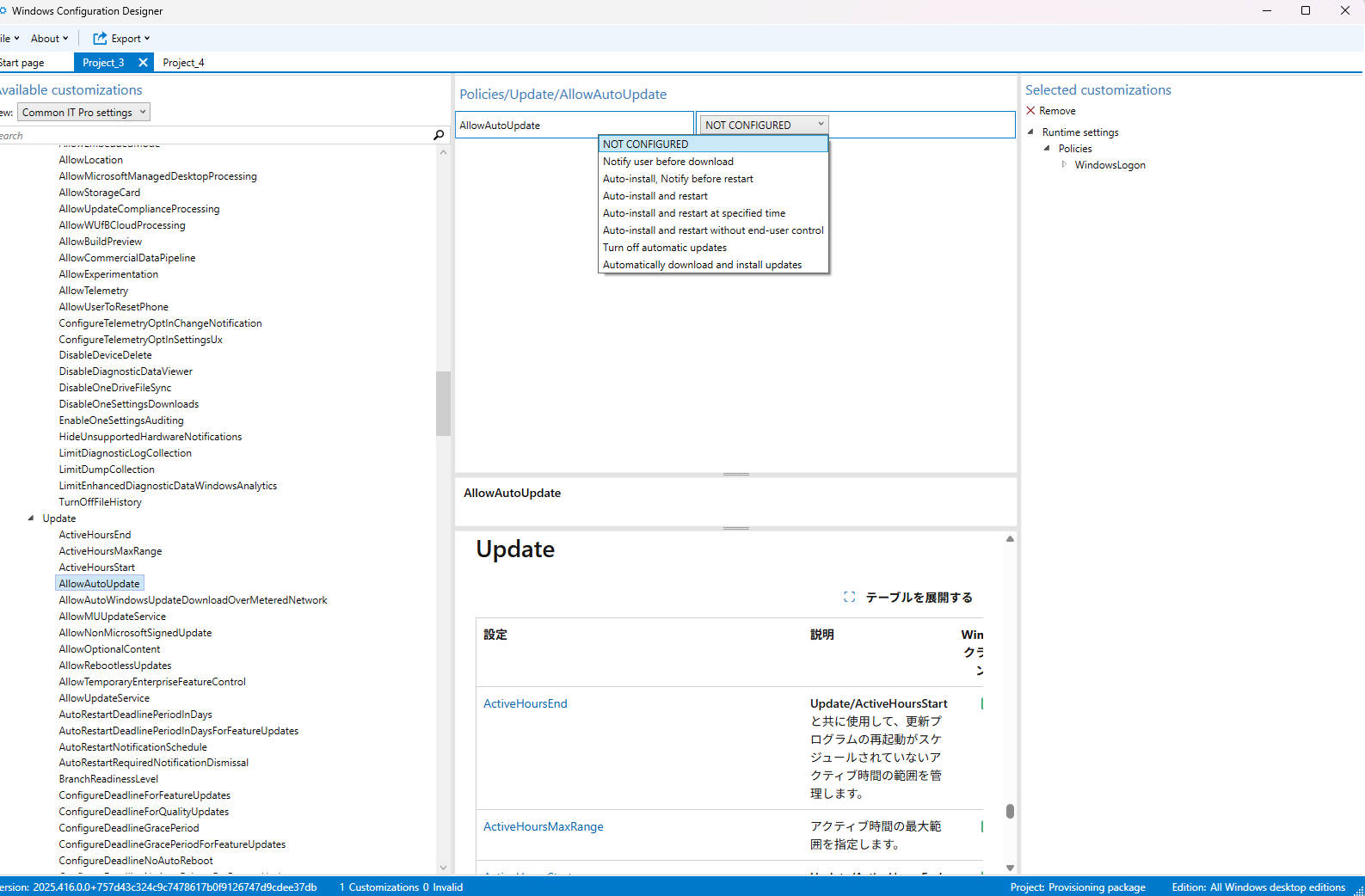Open the Common IT Pro settings view dropdown
The width and height of the screenshot is (1365, 896).
tap(83, 112)
